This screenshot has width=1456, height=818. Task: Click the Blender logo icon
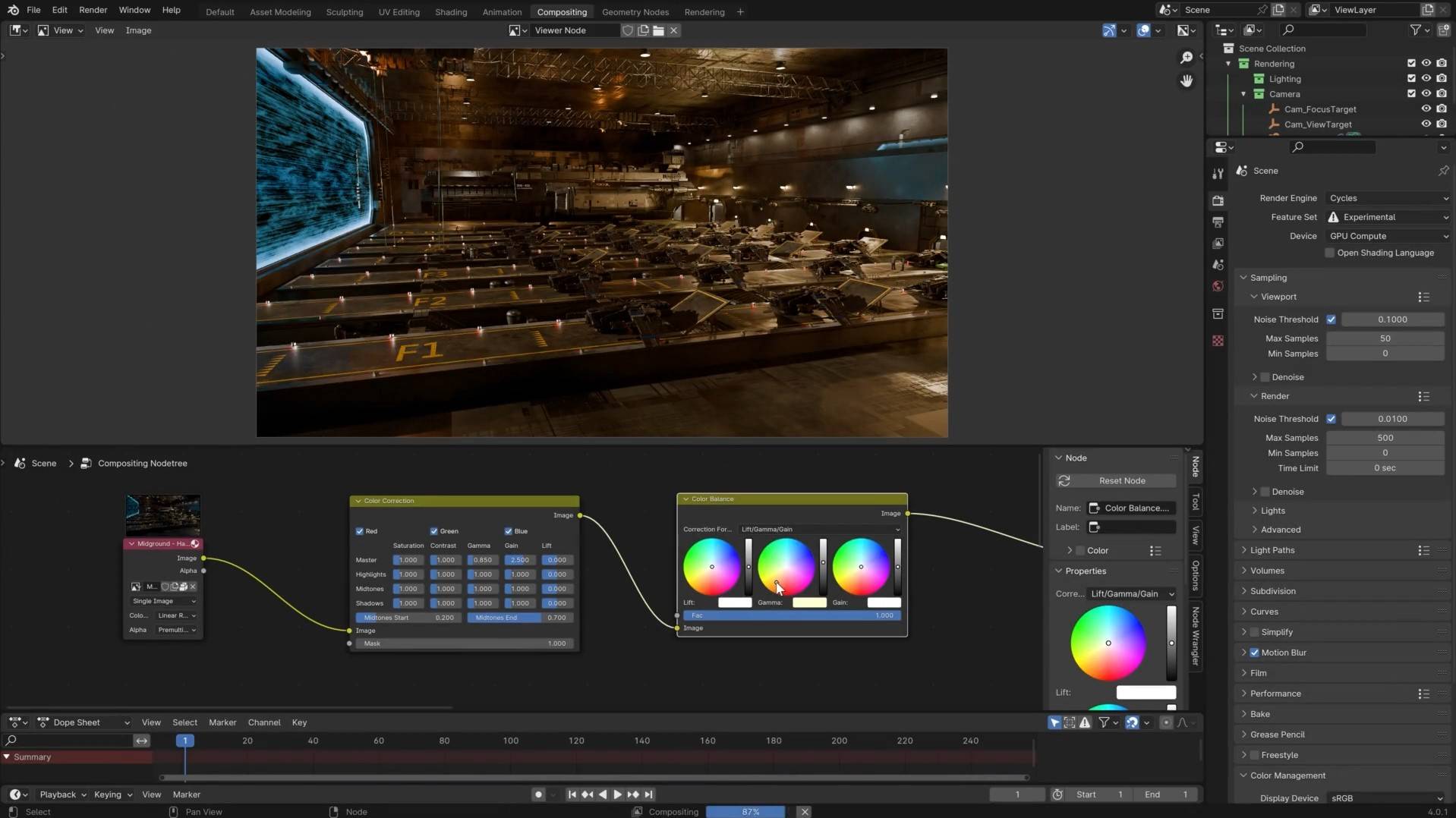(x=13, y=10)
